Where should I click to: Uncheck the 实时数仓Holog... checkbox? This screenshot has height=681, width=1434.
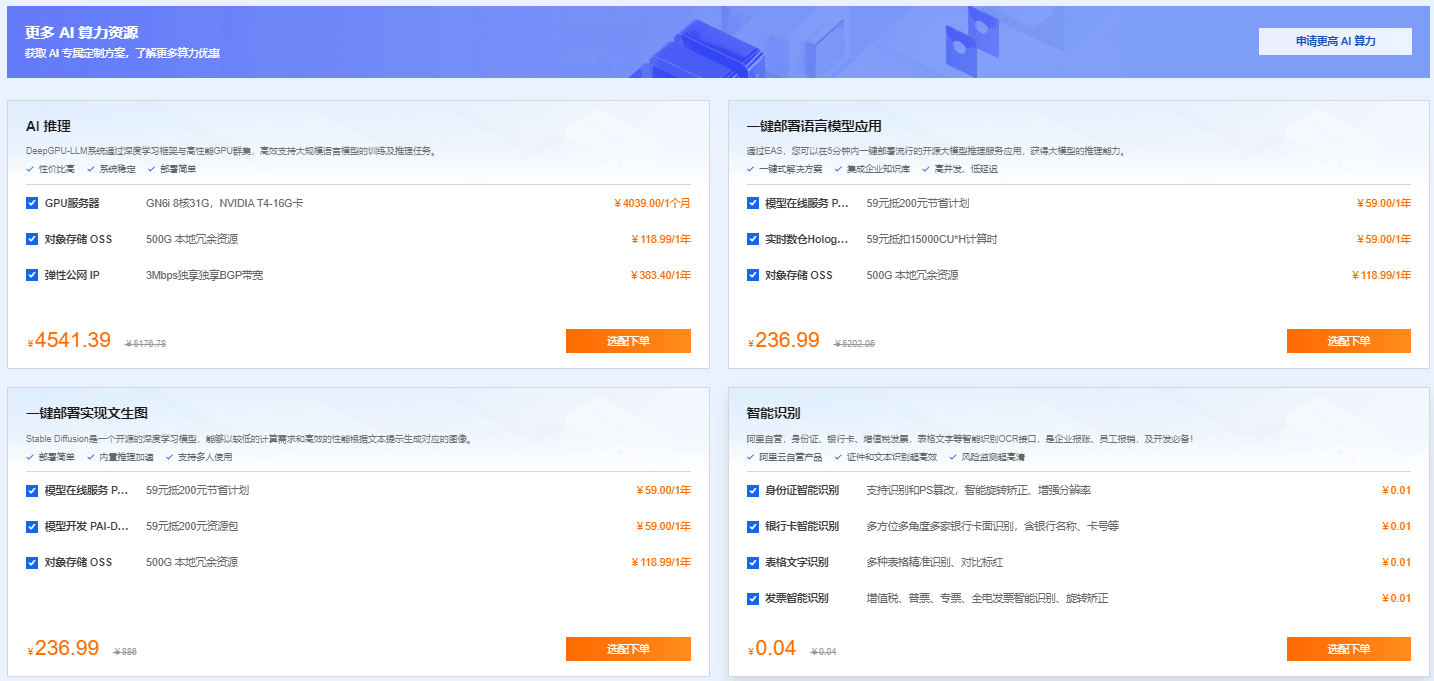[x=753, y=239]
